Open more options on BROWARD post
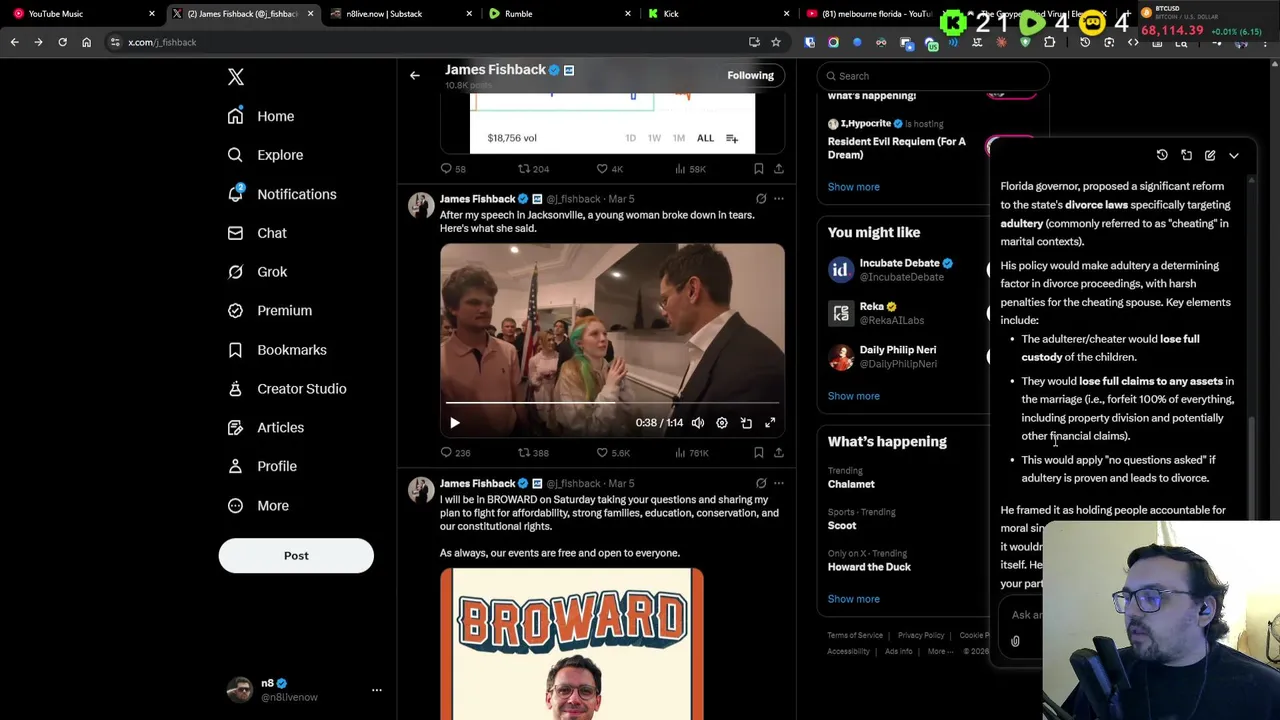 [x=779, y=483]
